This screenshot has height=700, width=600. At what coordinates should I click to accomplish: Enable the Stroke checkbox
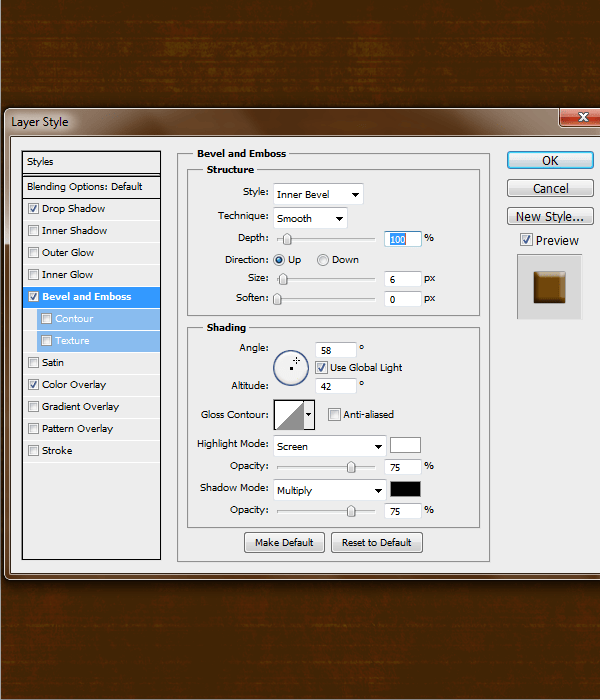pos(33,450)
